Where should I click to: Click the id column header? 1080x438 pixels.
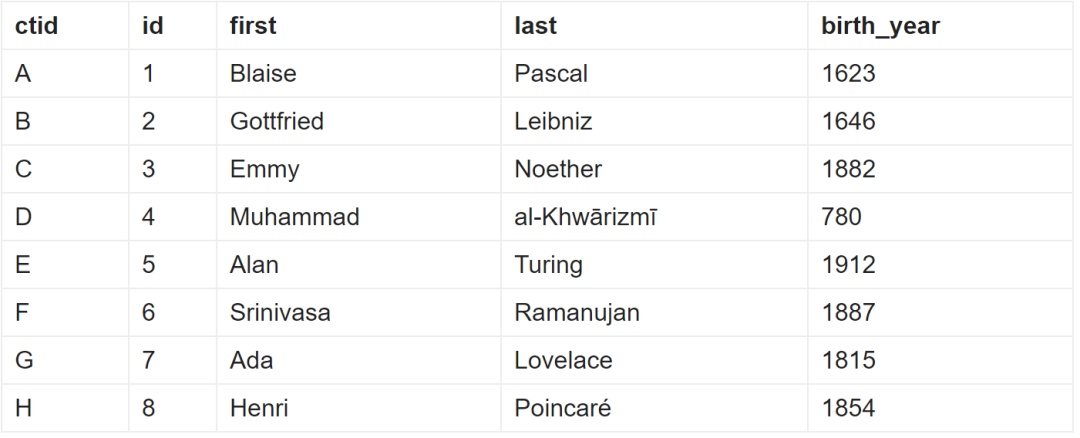click(153, 26)
